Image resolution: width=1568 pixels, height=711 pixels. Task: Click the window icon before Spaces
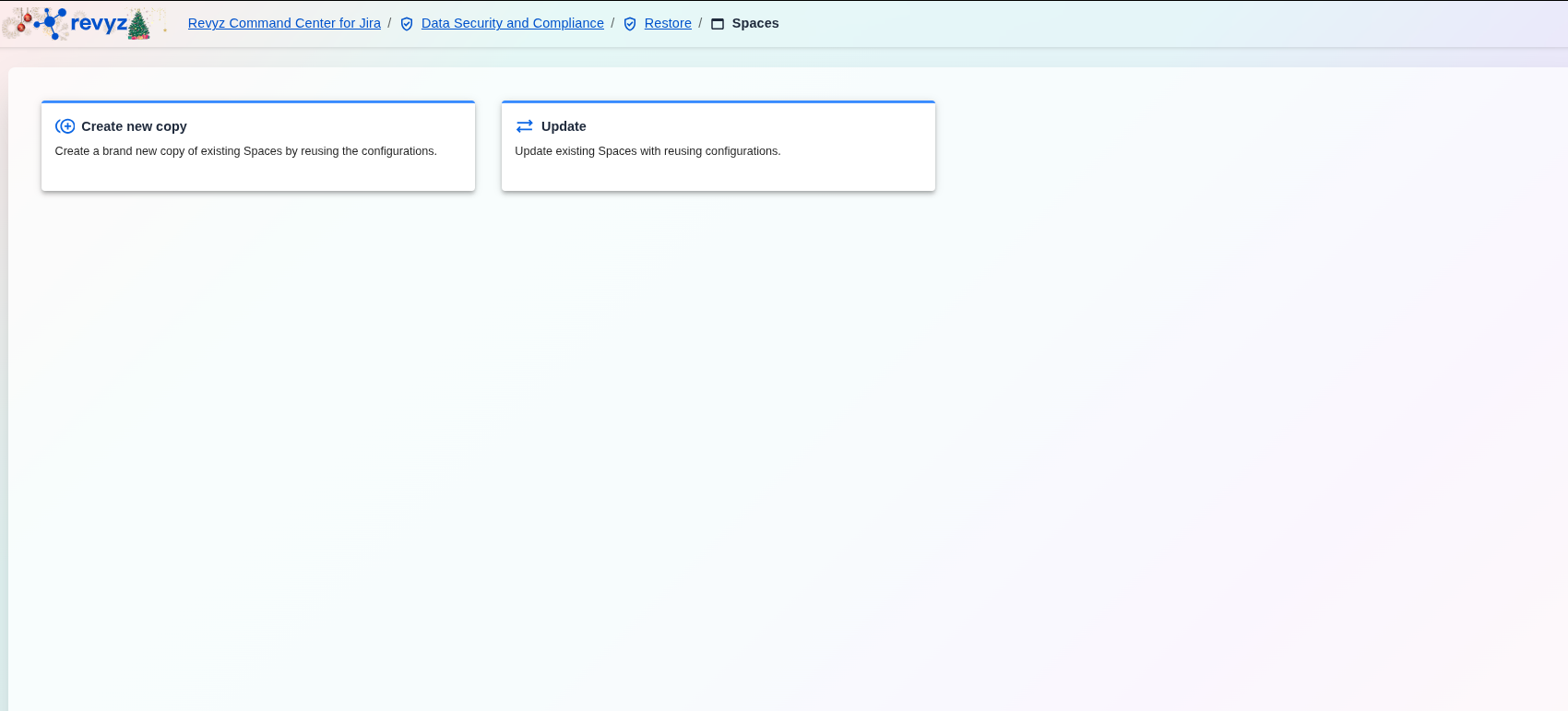point(718,24)
